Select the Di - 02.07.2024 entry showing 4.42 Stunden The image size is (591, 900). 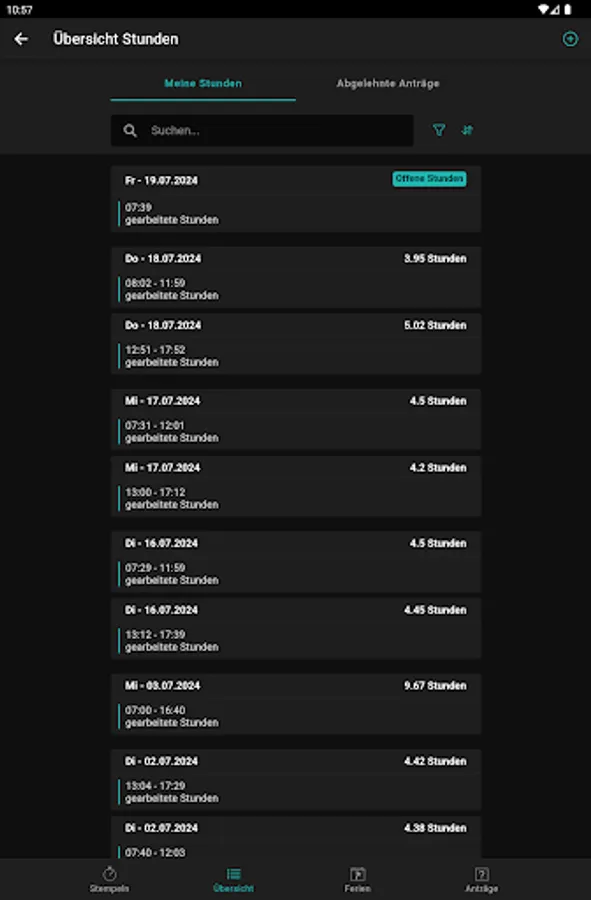(295, 780)
